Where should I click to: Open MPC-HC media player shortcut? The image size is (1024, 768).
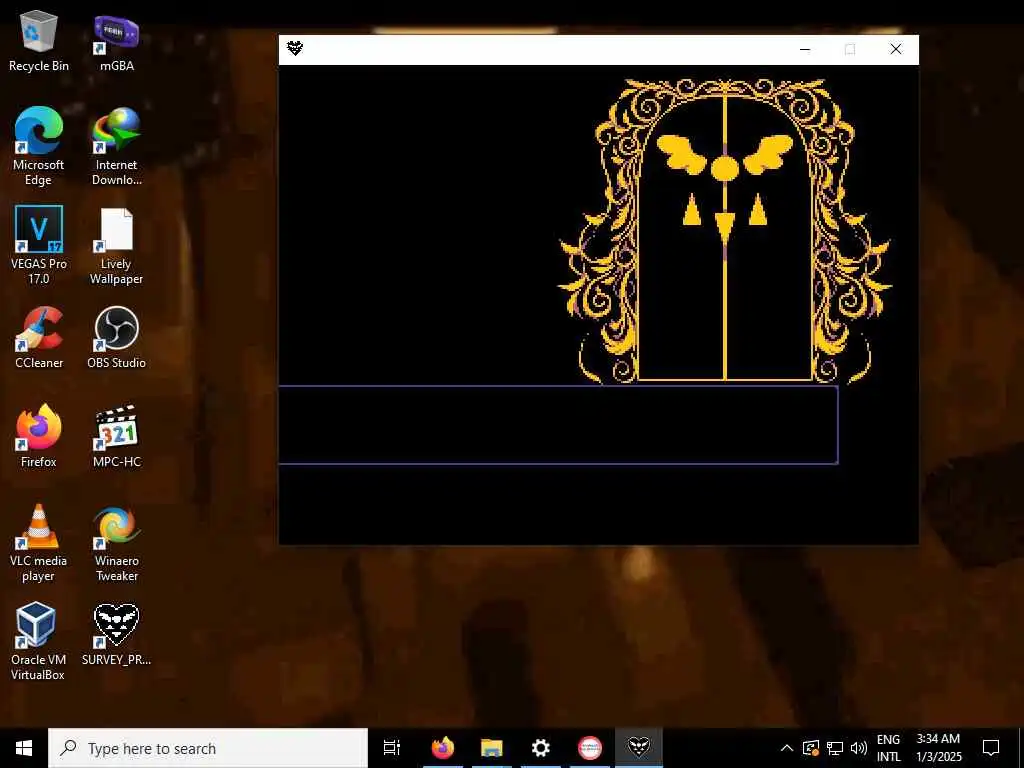(x=116, y=436)
